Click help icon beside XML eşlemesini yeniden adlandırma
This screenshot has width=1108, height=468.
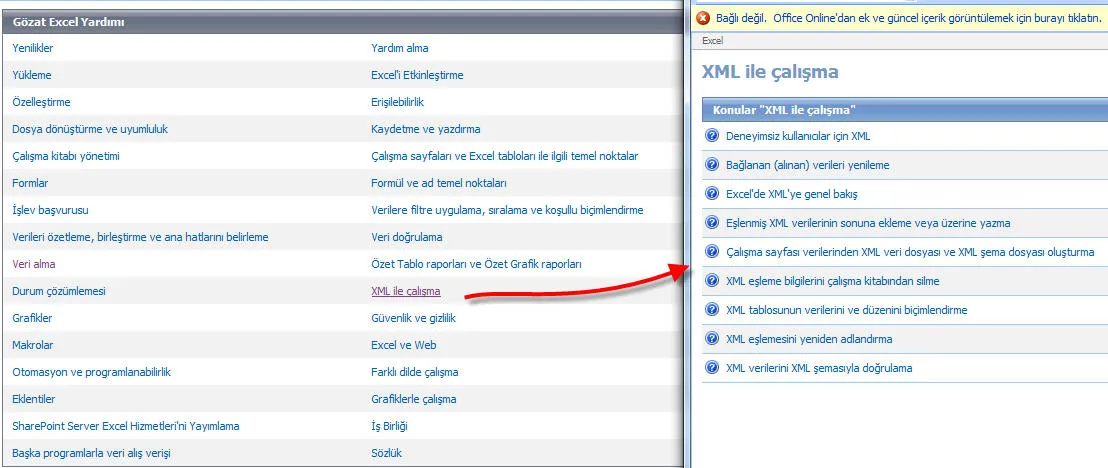712,339
